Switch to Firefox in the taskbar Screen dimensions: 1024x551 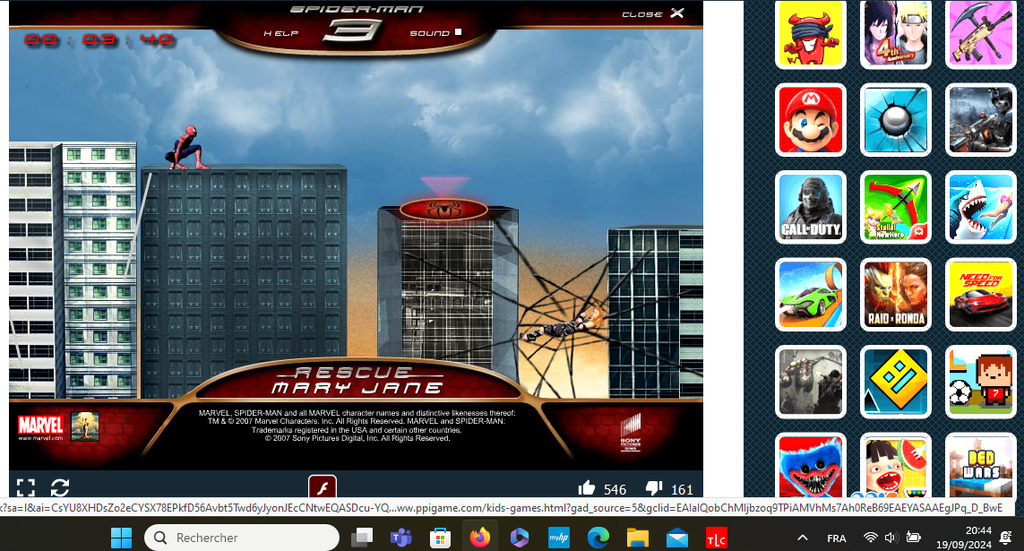pos(480,537)
